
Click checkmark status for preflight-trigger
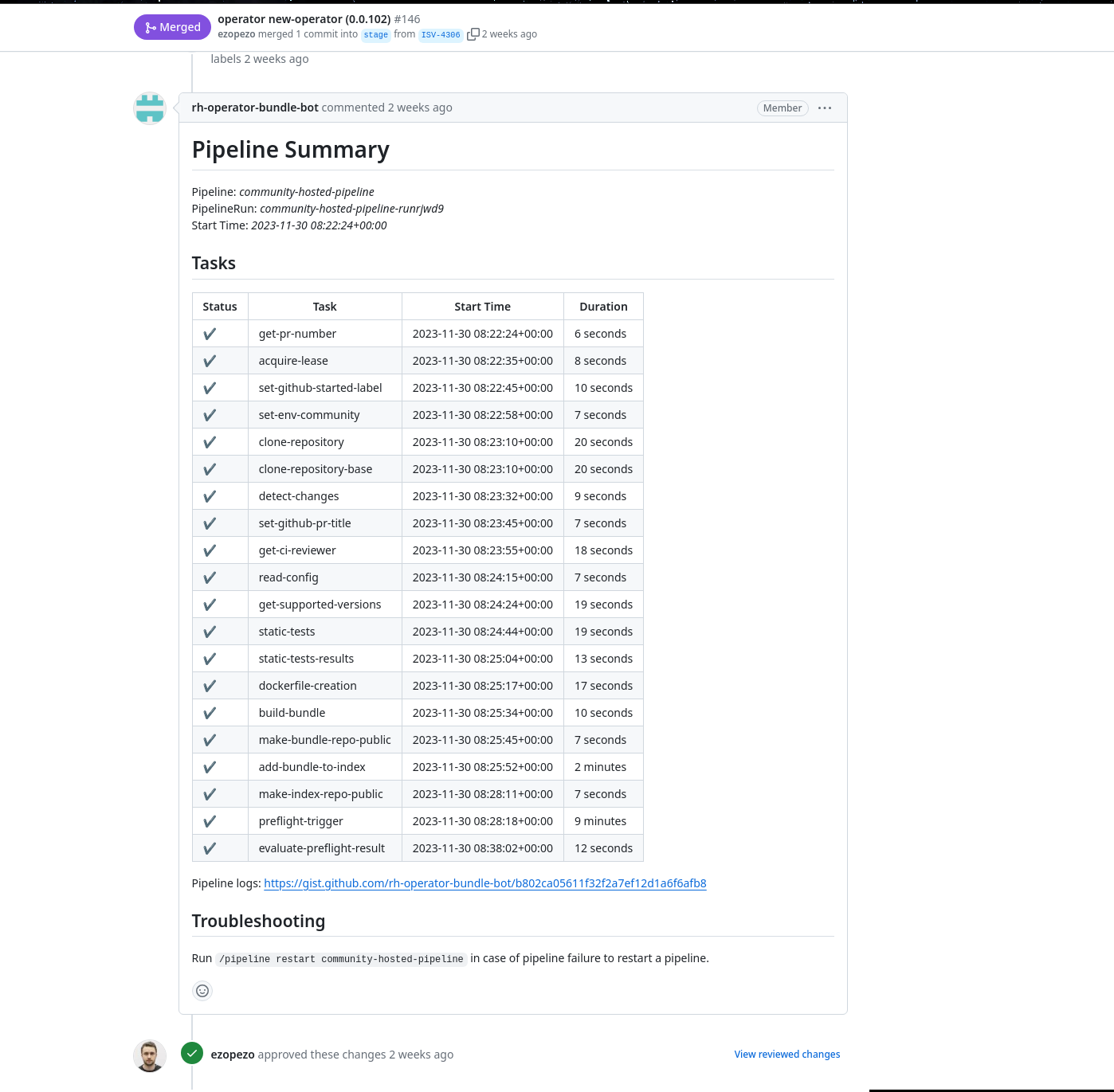pos(210,821)
